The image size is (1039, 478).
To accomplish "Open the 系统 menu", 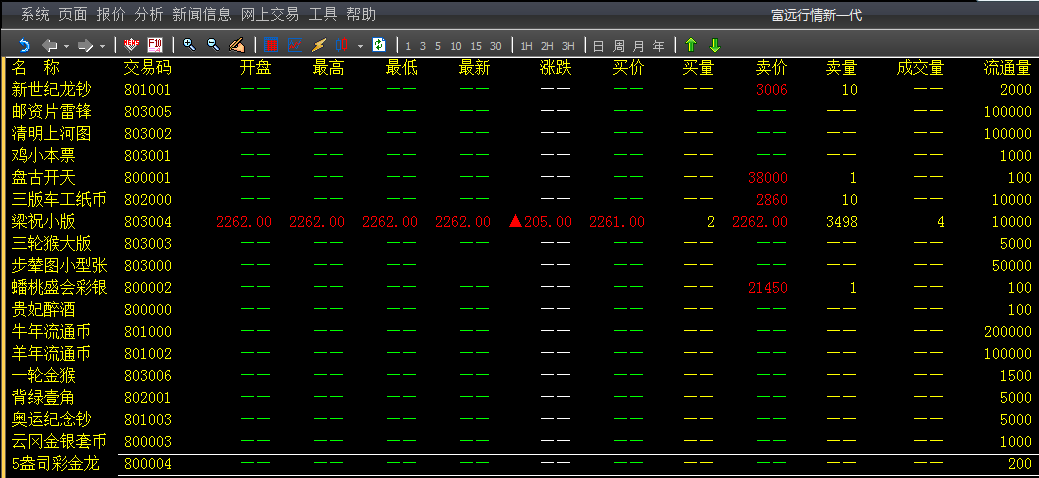I will click(x=35, y=14).
